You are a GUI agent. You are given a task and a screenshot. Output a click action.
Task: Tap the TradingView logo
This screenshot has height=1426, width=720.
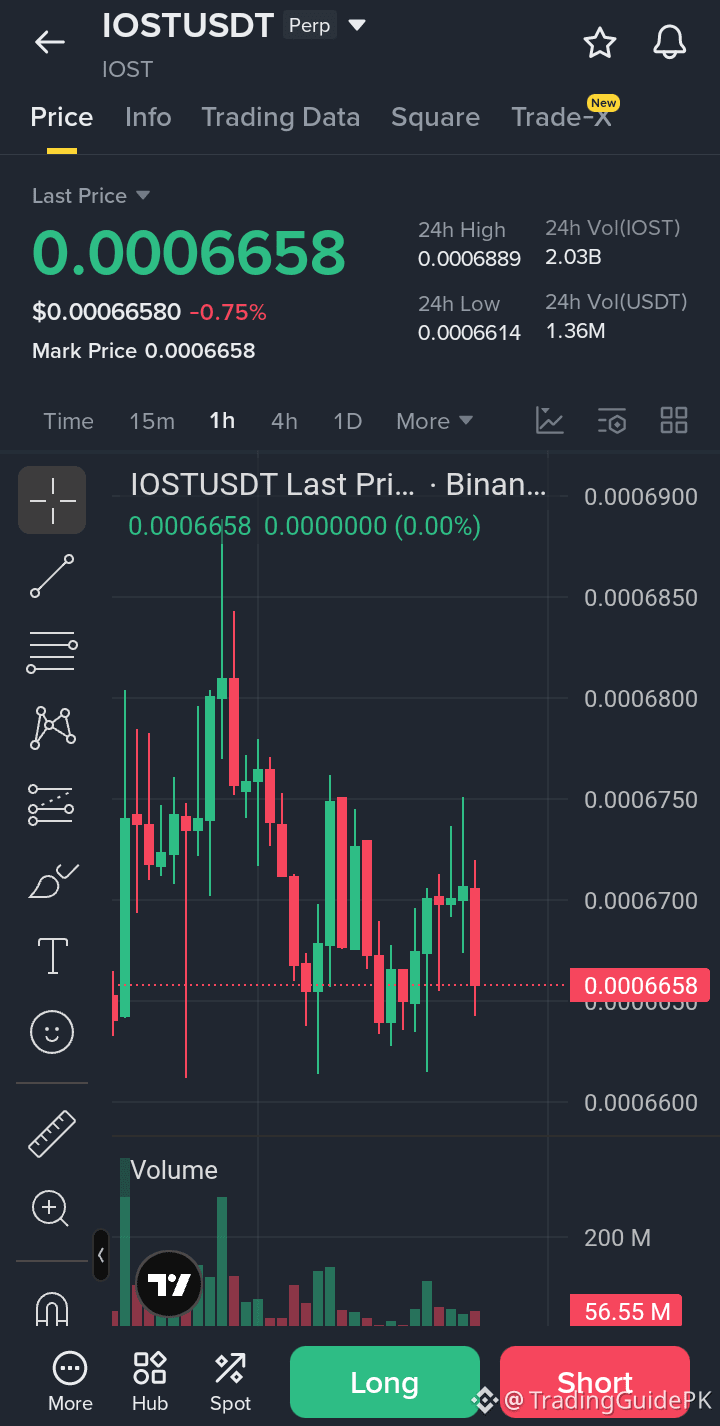click(x=169, y=1284)
